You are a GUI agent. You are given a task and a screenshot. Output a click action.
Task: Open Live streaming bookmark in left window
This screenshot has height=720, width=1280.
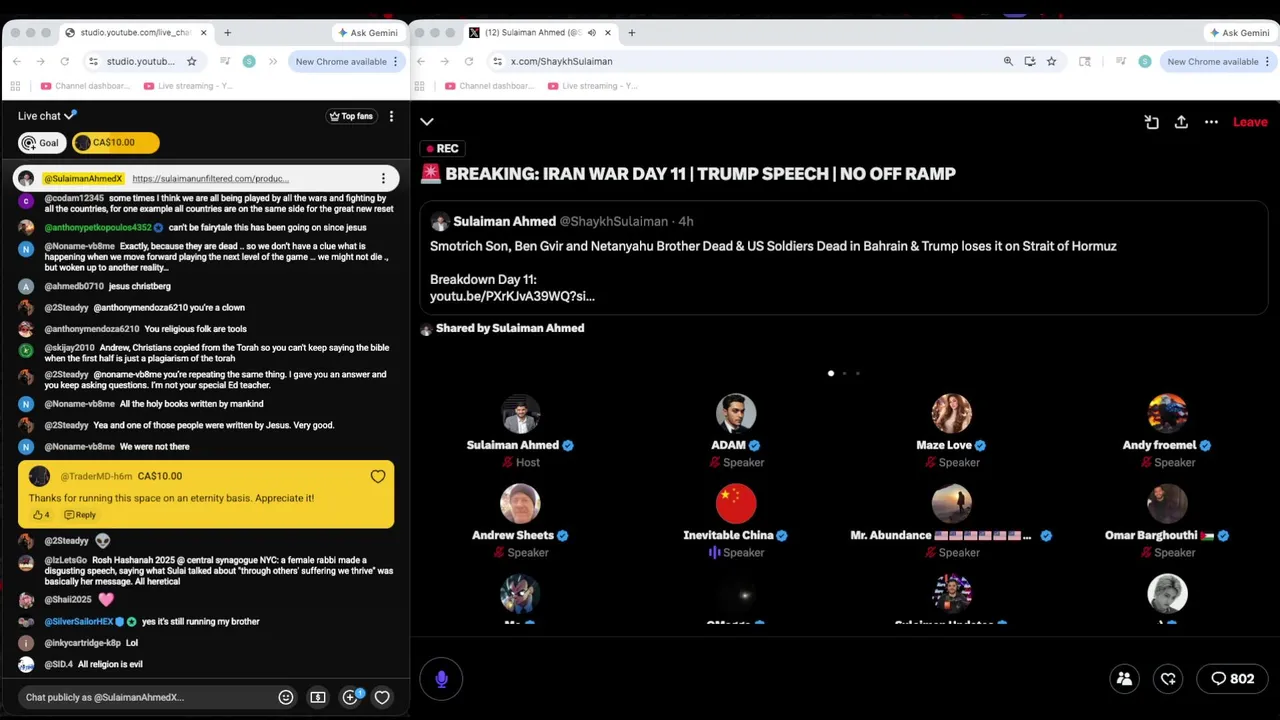coord(189,86)
